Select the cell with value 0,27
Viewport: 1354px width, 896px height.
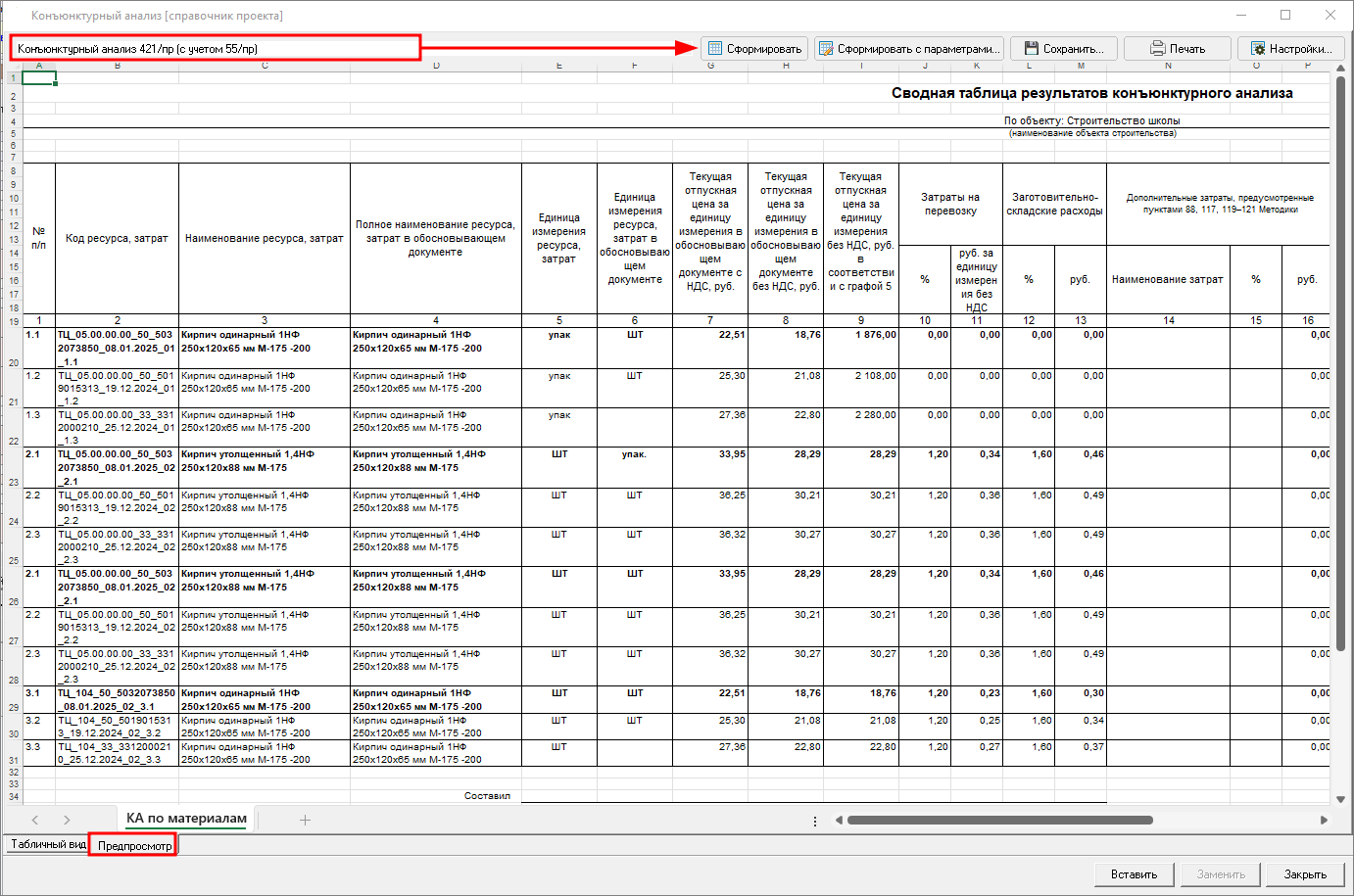(x=977, y=753)
